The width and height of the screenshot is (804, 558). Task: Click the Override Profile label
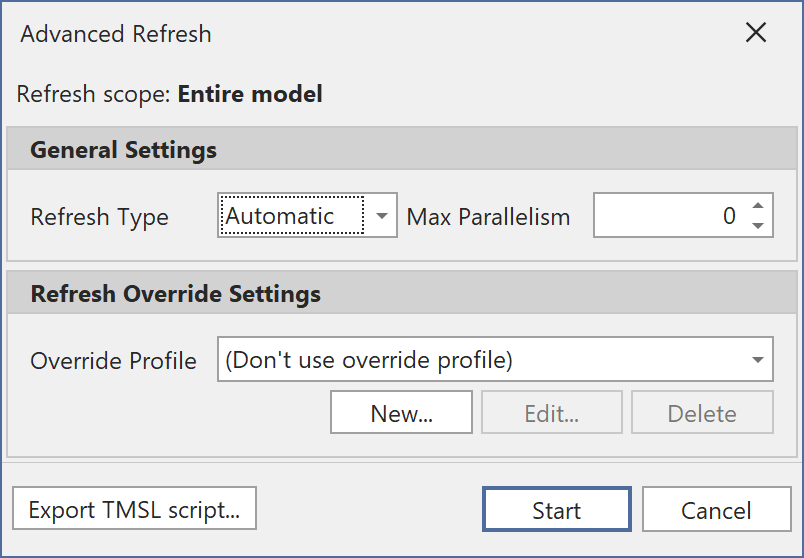tap(114, 361)
